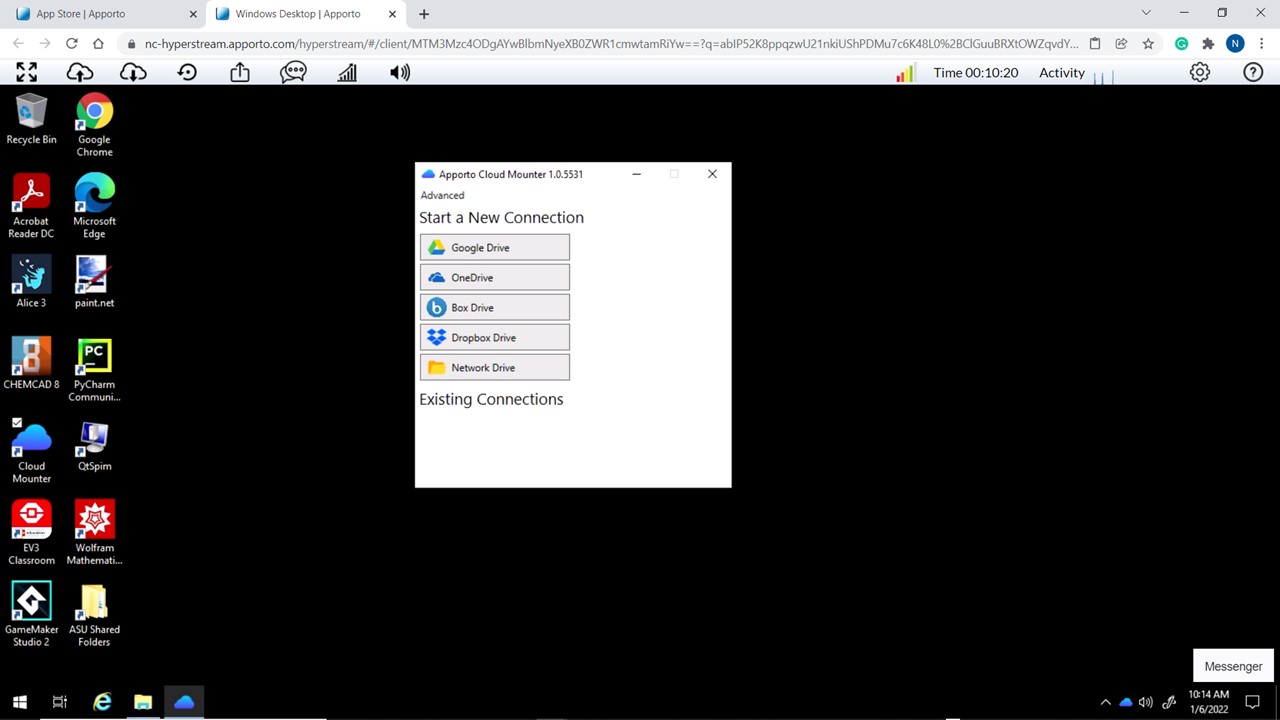This screenshot has width=1280, height=720.
Task: Open Chrome profile N avatar
Action: tap(1236, 44)
